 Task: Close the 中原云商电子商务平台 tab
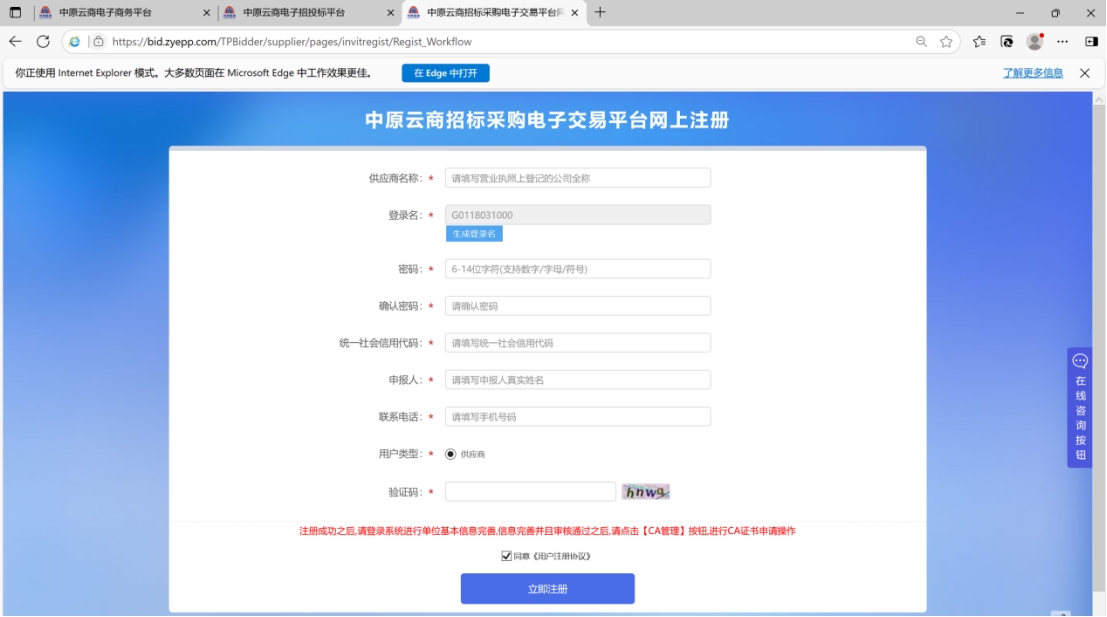click(206, 13)
